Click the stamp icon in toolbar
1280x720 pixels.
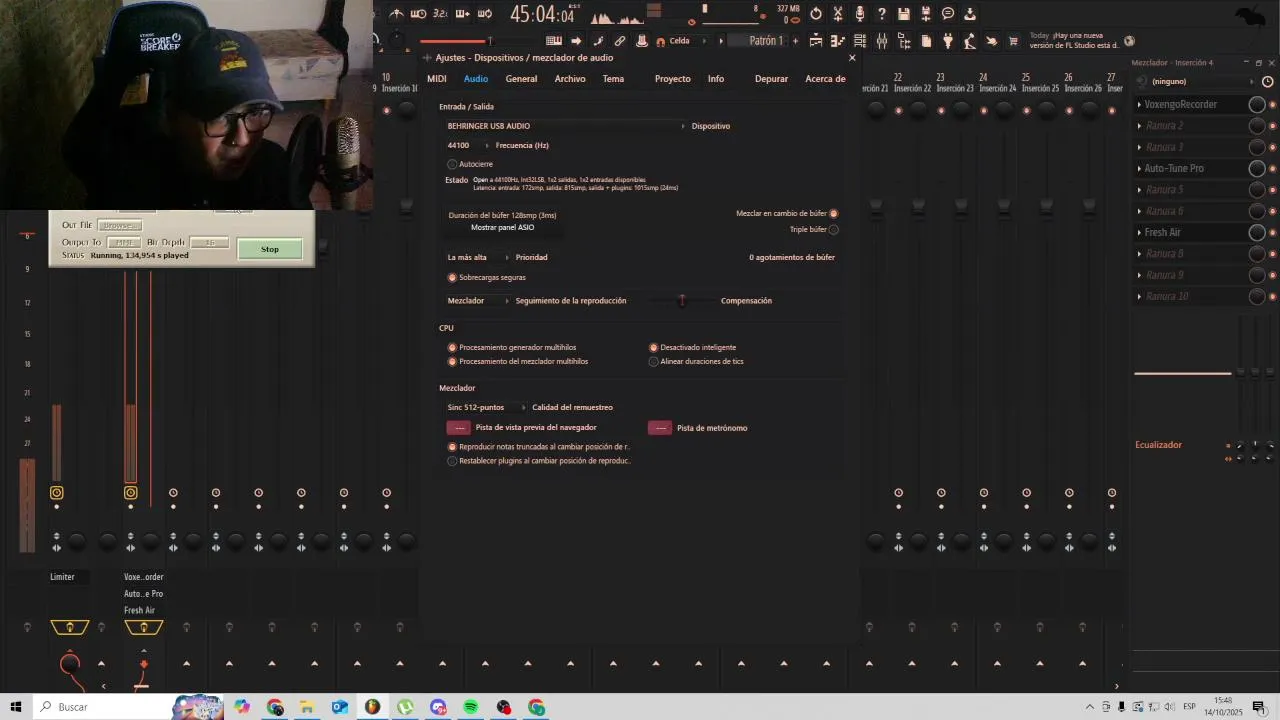click(x=642, y=41)
